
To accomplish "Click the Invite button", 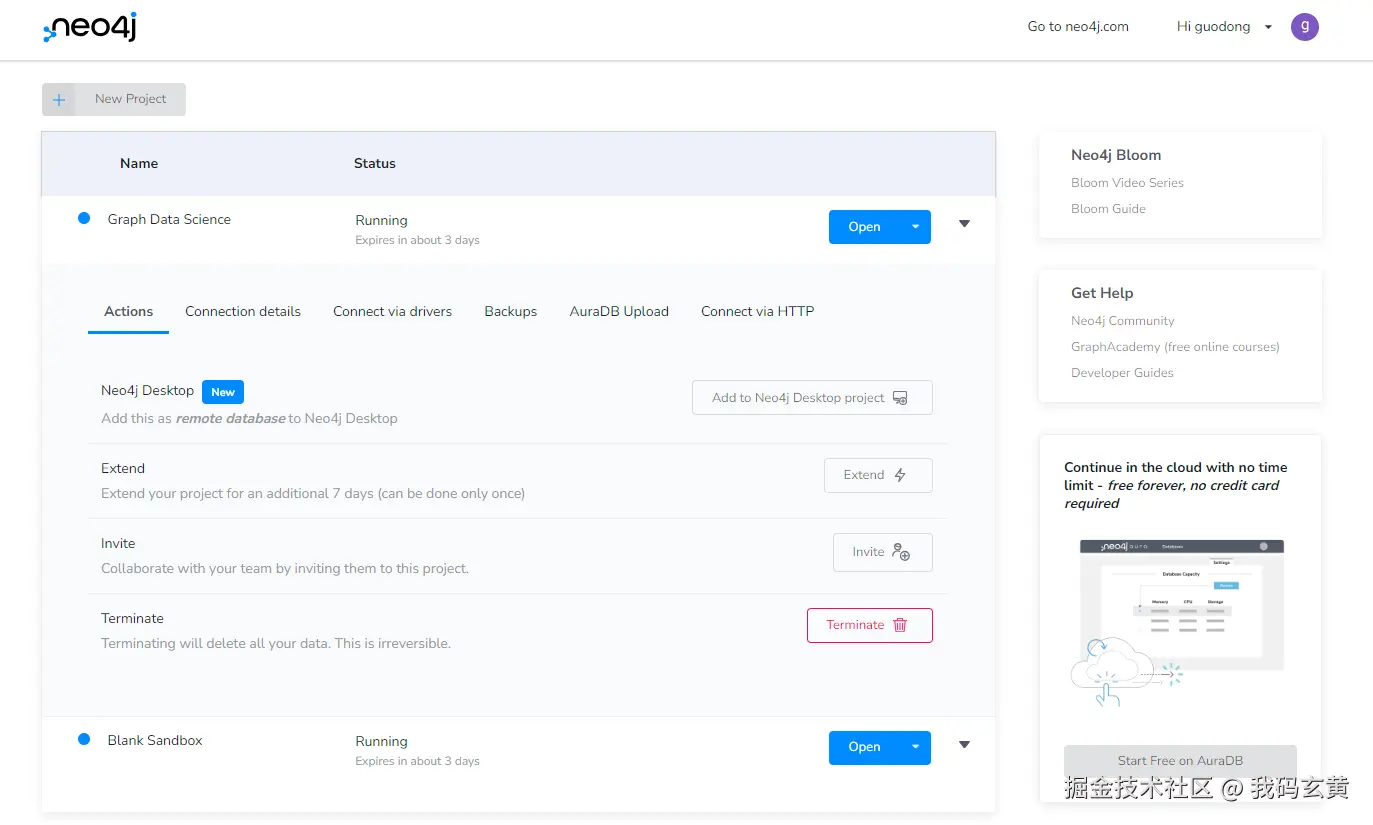I will tap(883, 552).
